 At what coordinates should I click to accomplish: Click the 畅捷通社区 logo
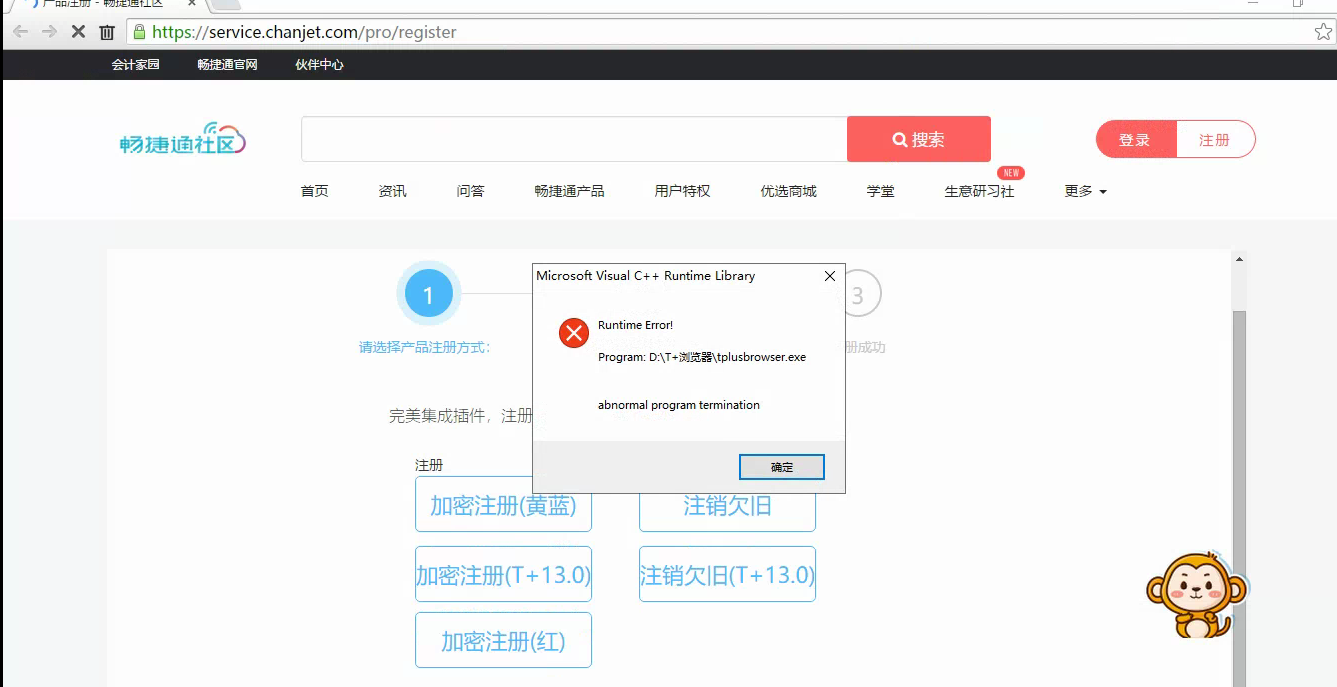182,139
